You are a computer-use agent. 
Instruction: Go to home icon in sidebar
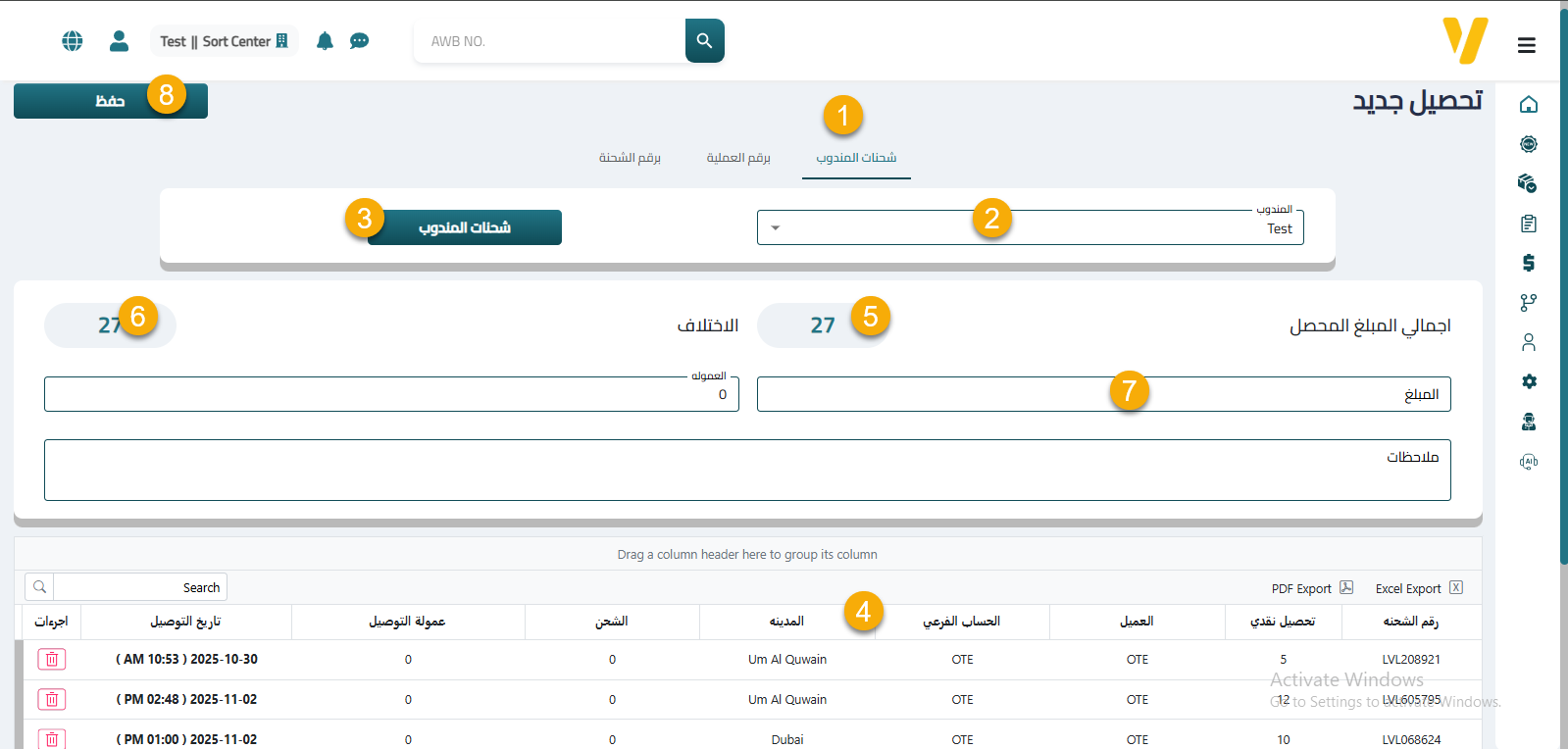pyautogui.click(x=1528, y=105)
